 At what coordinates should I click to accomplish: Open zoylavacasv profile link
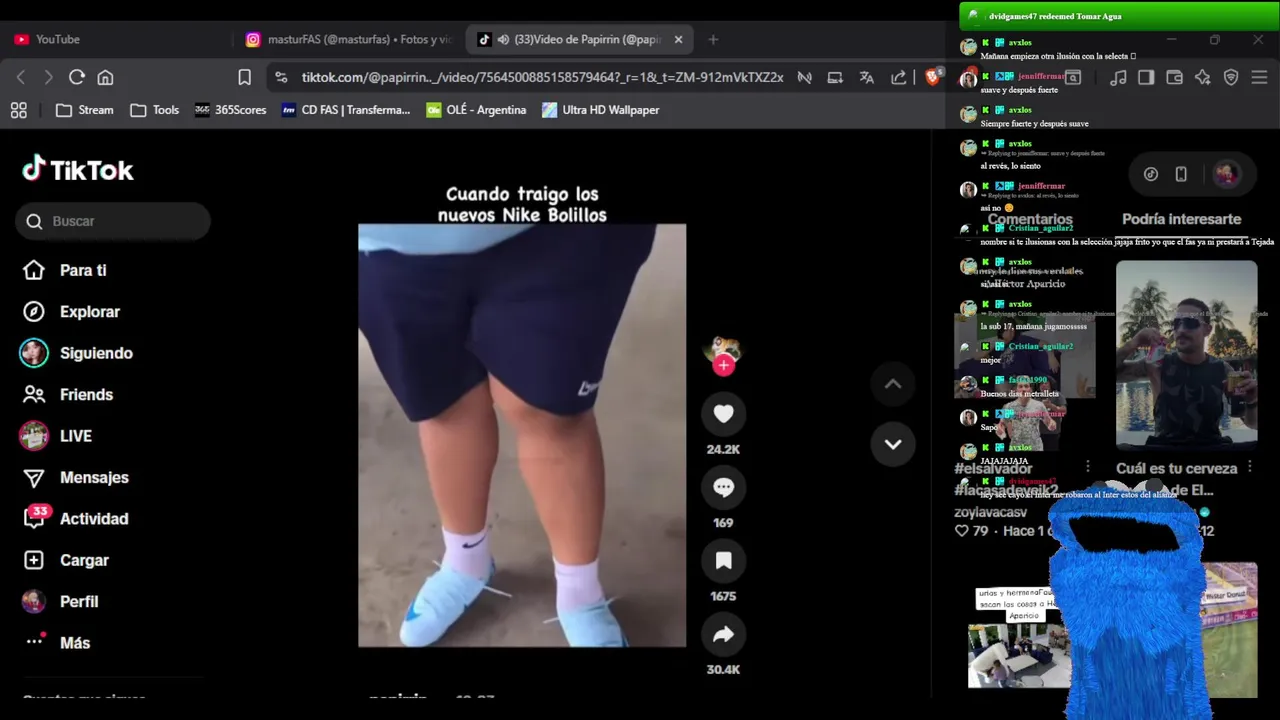tap(990, 512)
